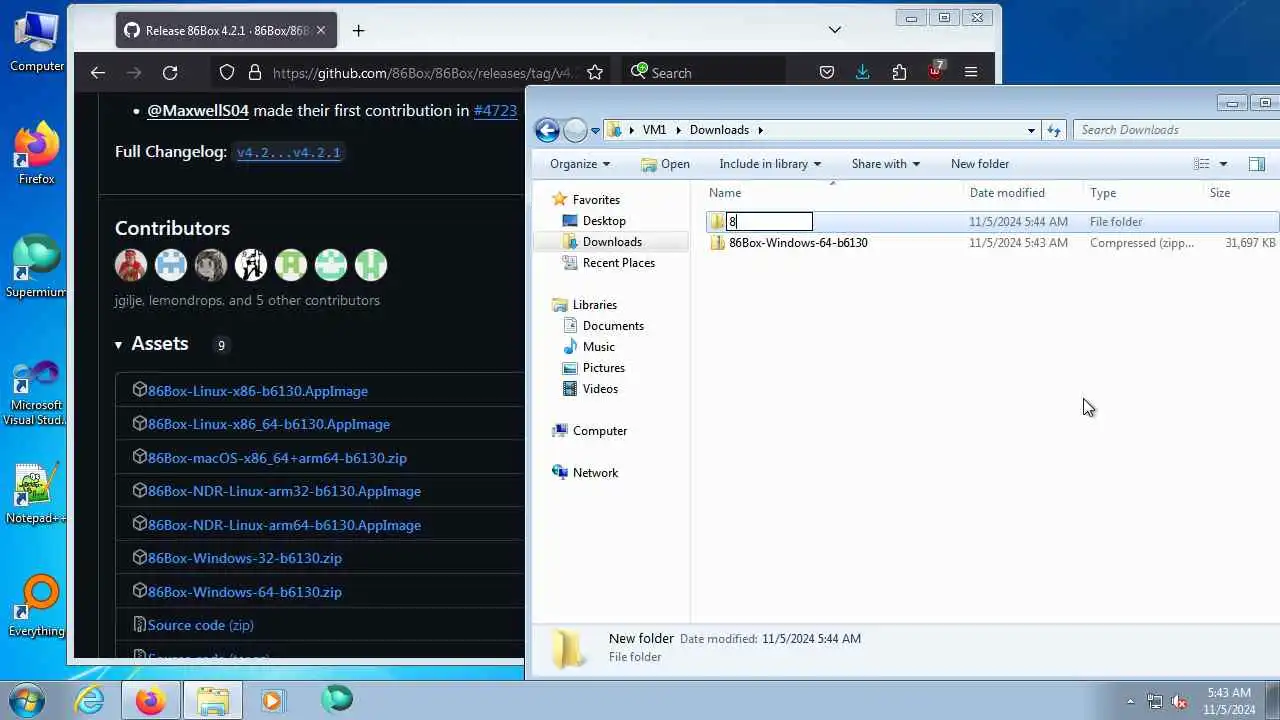Open a new Firefox tab with plus
Viewport: 1280px width, 720px height.
coord(358,30)
